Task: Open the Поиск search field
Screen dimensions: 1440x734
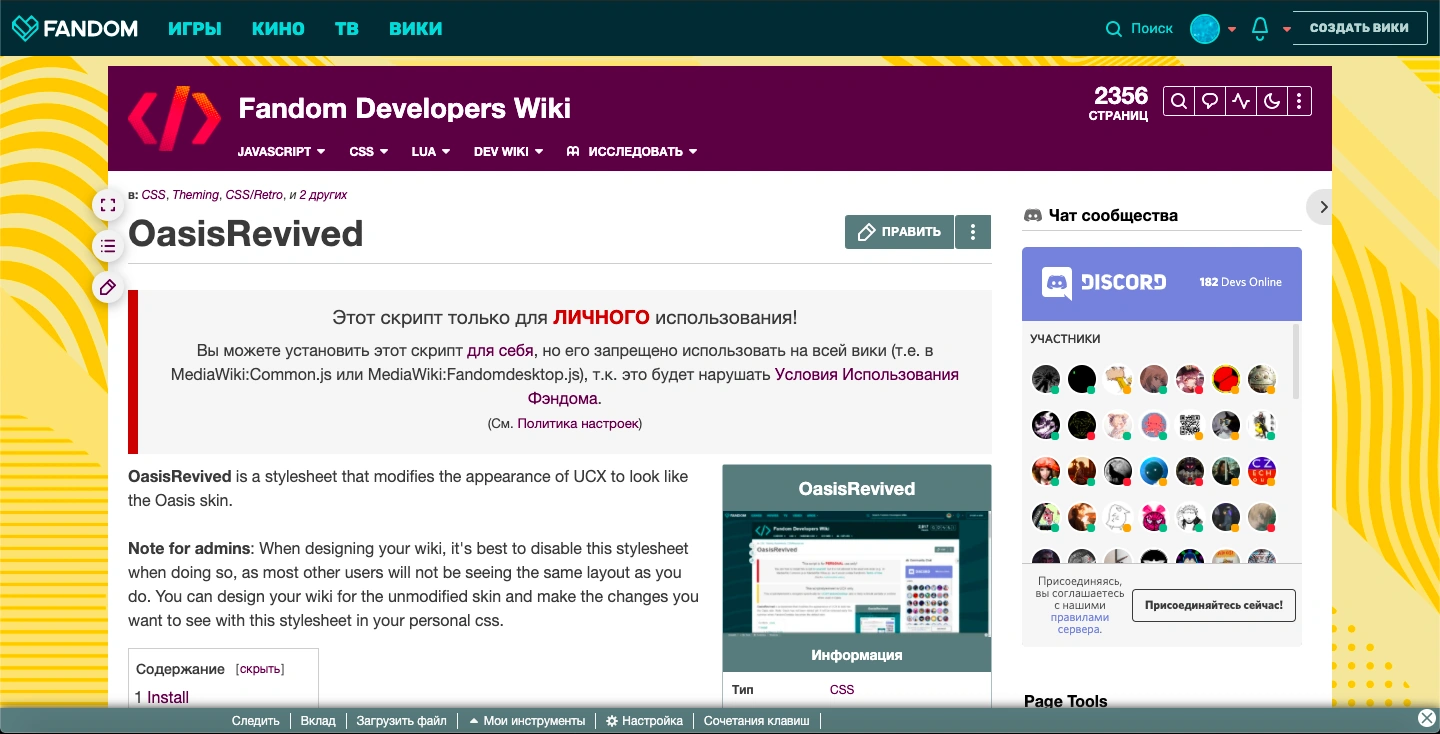Action: [x=1152, y=29]
